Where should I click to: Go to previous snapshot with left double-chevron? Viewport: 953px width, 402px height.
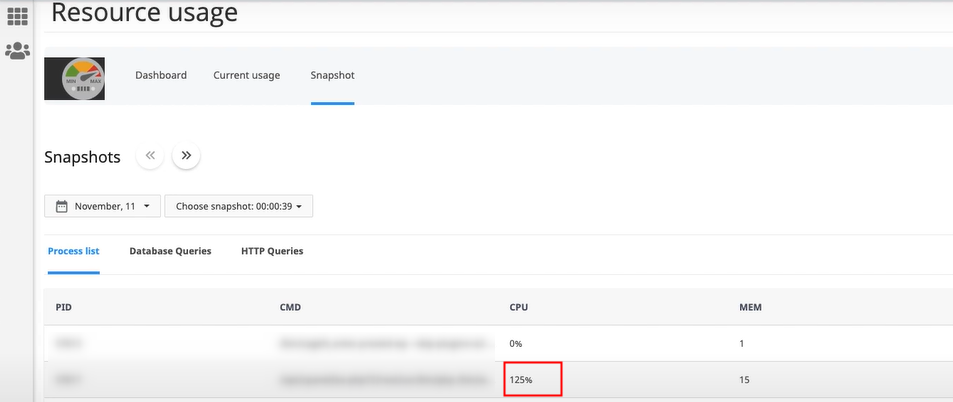pyautogui.click(x=150, y=156)
